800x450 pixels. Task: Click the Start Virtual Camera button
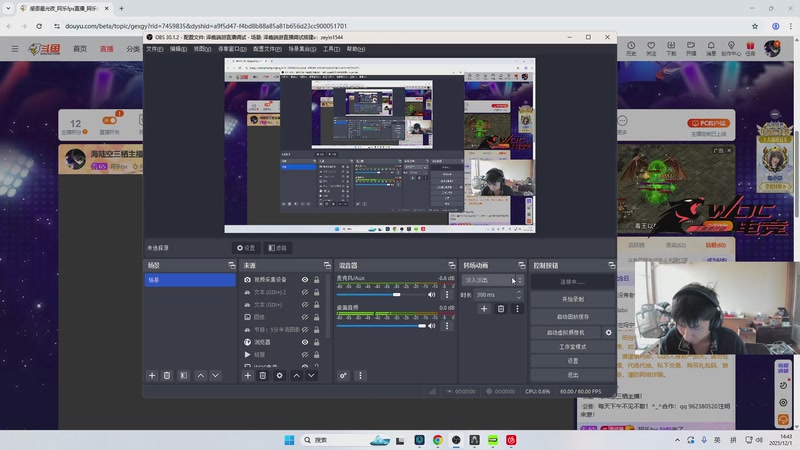click(565, 333)
